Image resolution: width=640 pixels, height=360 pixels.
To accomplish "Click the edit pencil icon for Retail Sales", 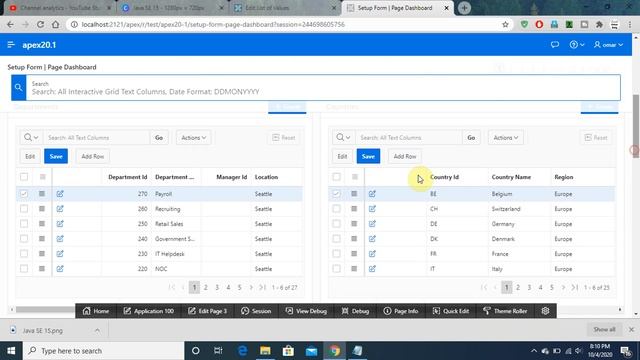I will click(60, 224).
